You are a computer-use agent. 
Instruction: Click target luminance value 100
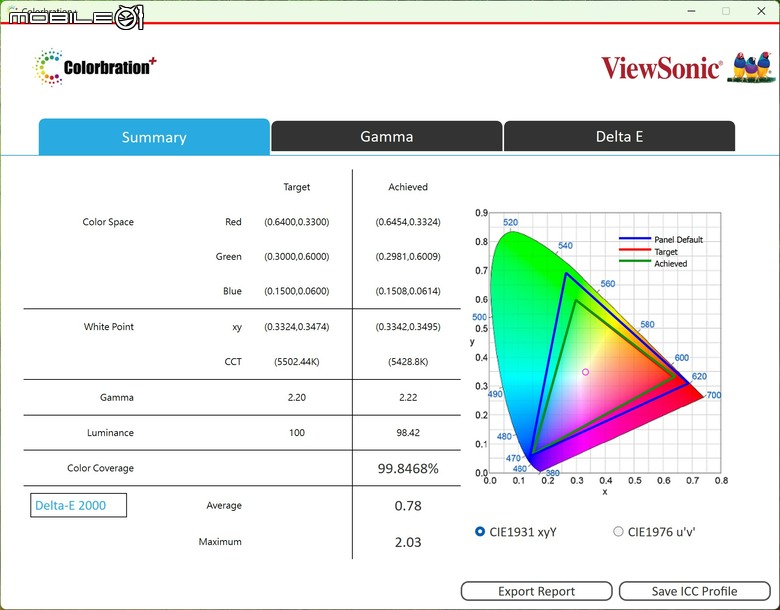296,432
